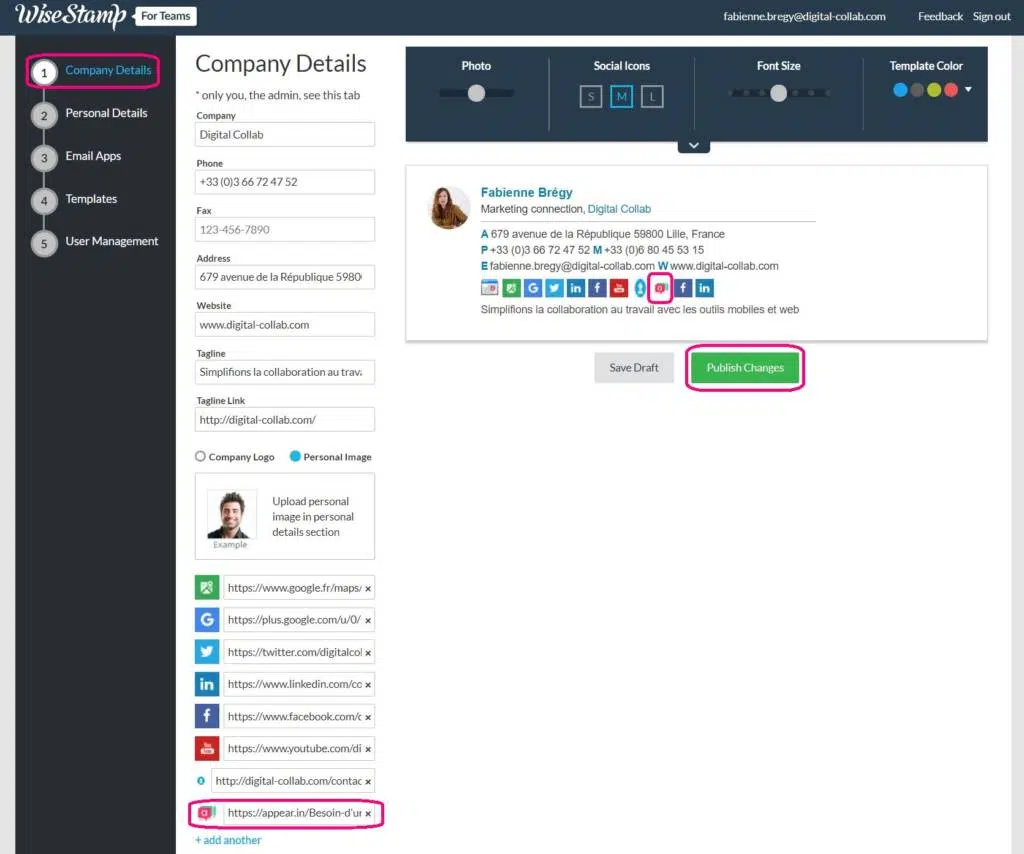Click the www.digital-collab.com link in the signature
1024x854 pixels.
coord(724,266)
